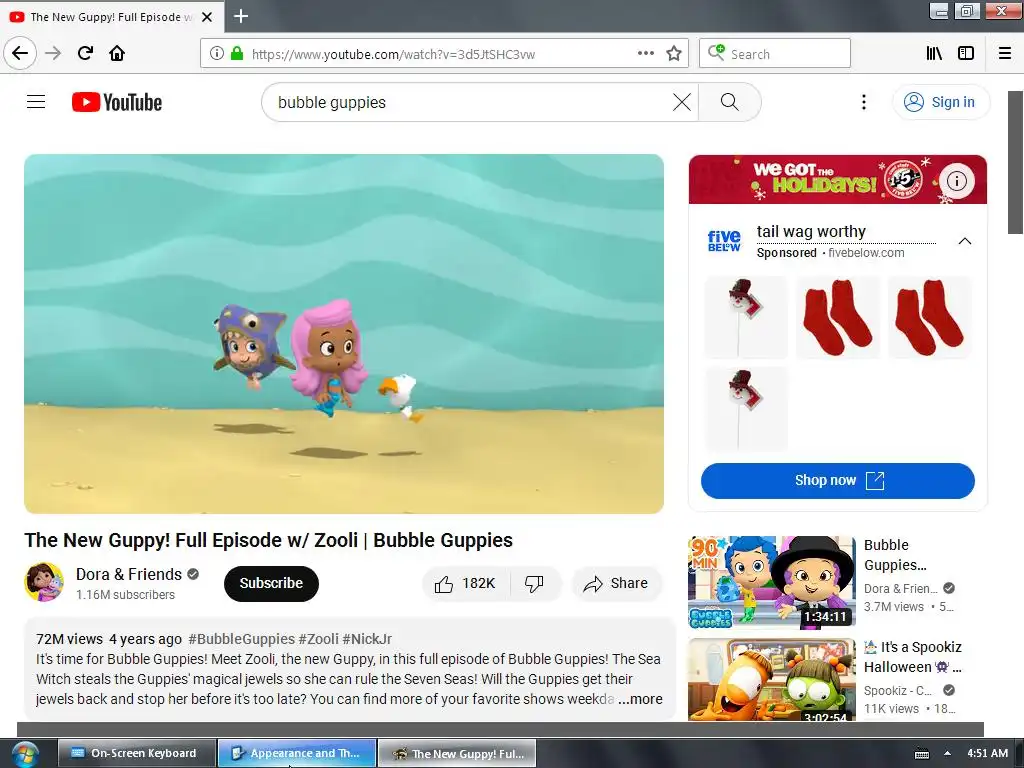The image size is (1024, 768).
Task: Collapse the Five Below ad panel chevron
Action: click(x=965, y=241)
